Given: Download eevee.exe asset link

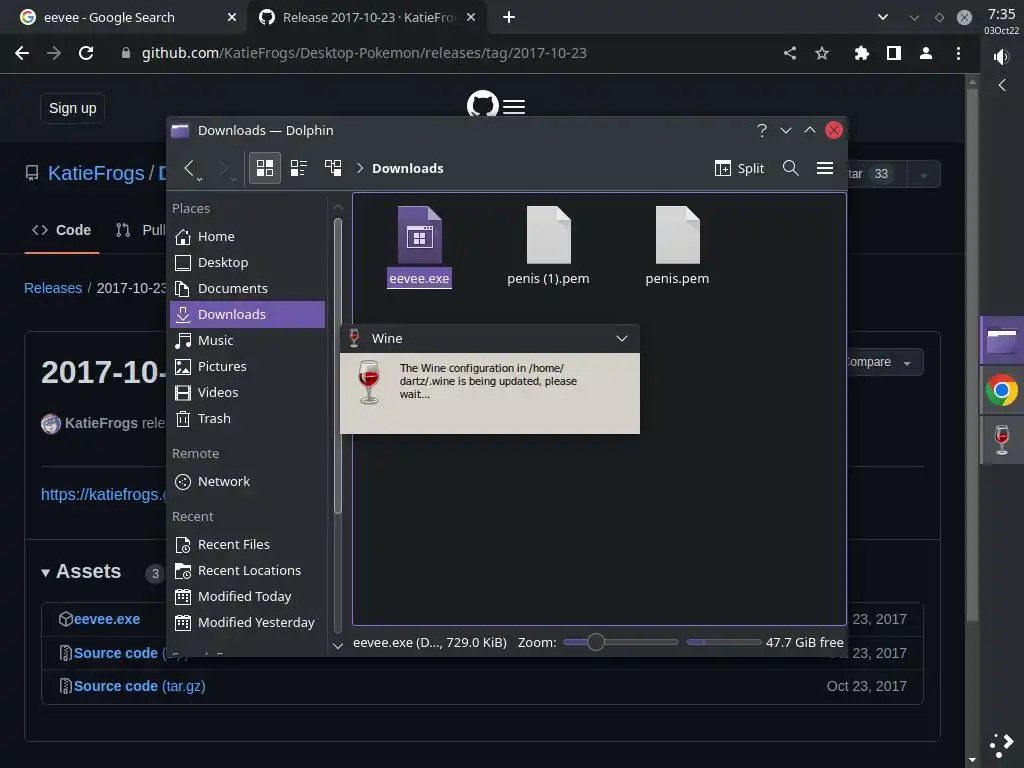Looking at the screenshot, I should tap(106, 619).
